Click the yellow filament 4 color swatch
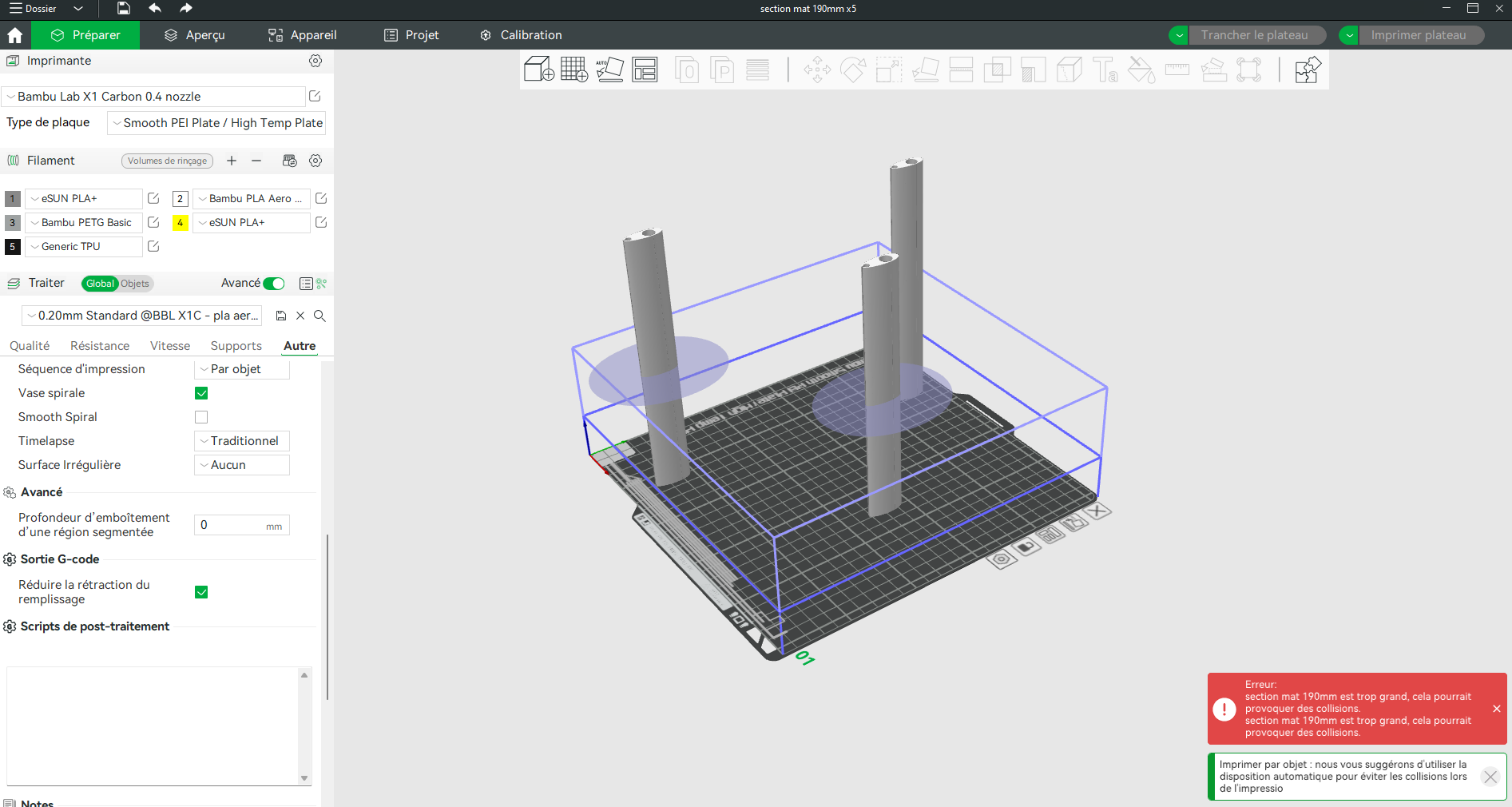 tap(181, 222)
